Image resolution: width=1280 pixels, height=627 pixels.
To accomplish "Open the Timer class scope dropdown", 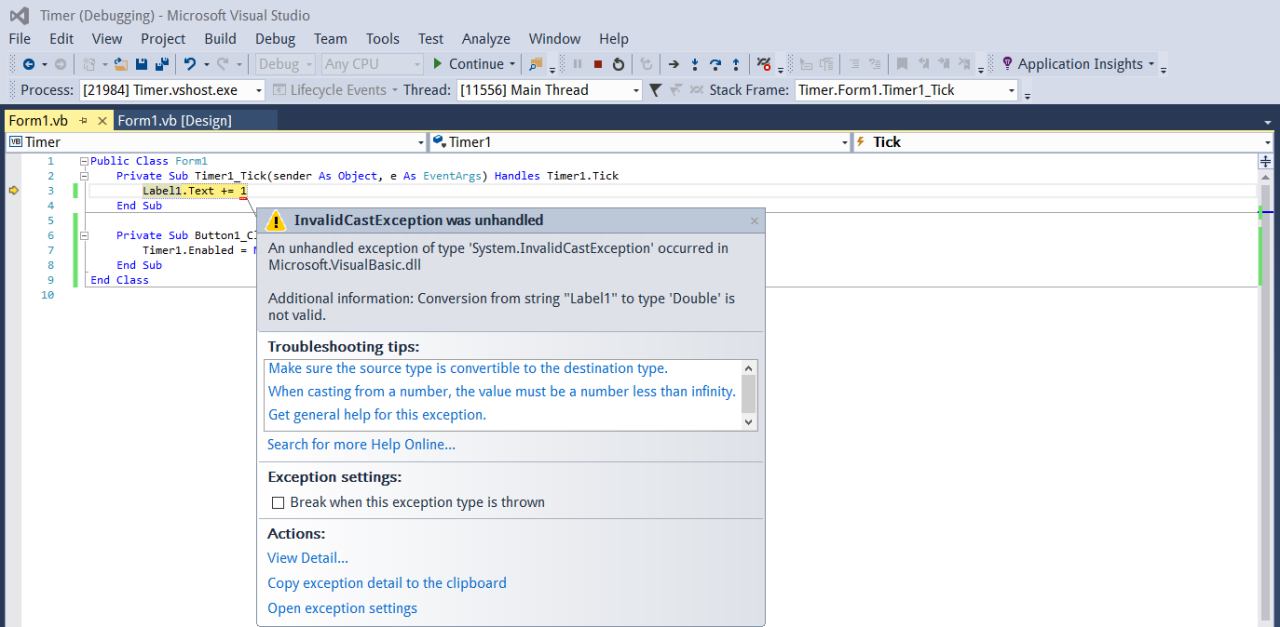I will [x=217, y=142].
